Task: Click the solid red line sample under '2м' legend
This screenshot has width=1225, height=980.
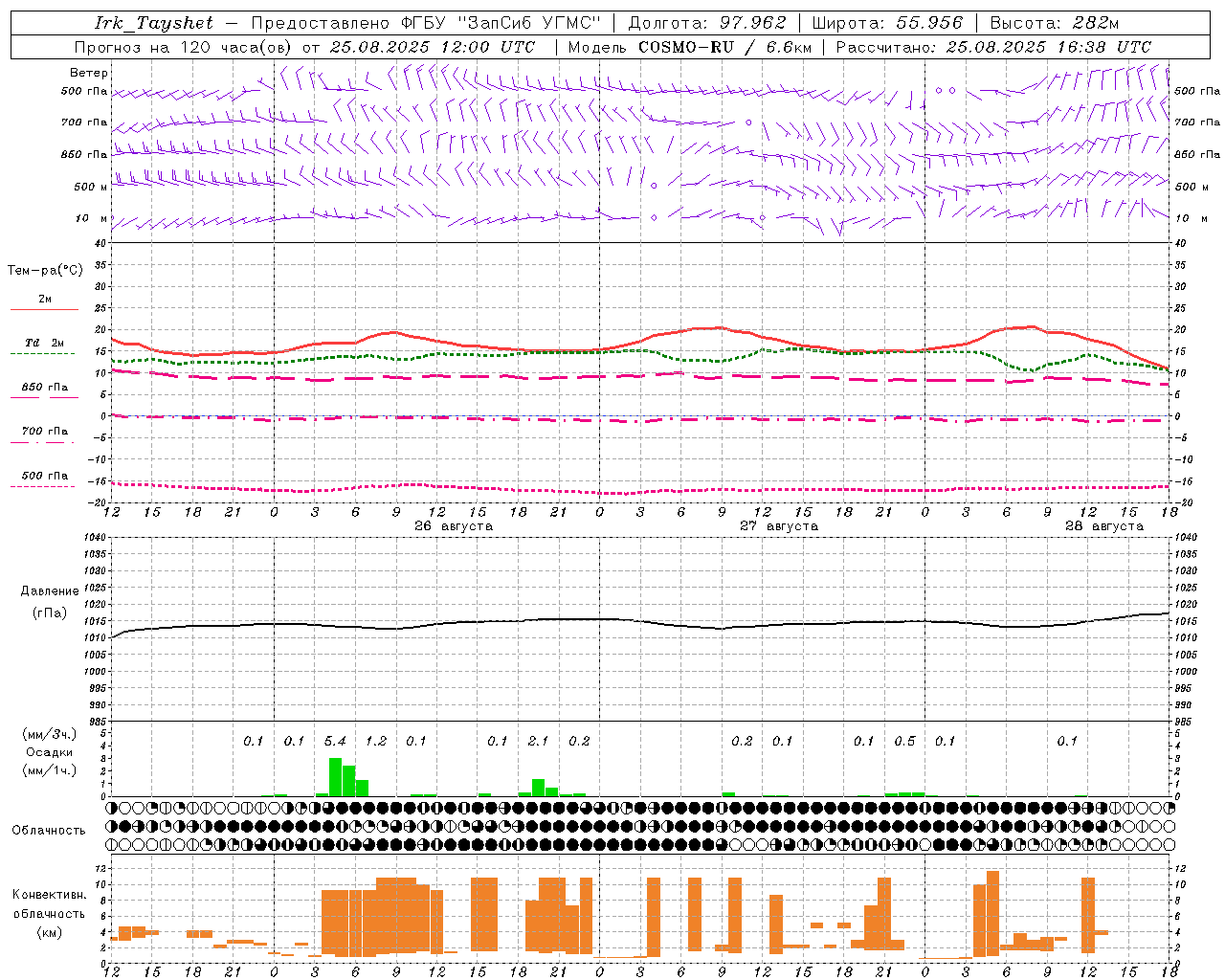Action: (44, 310)
